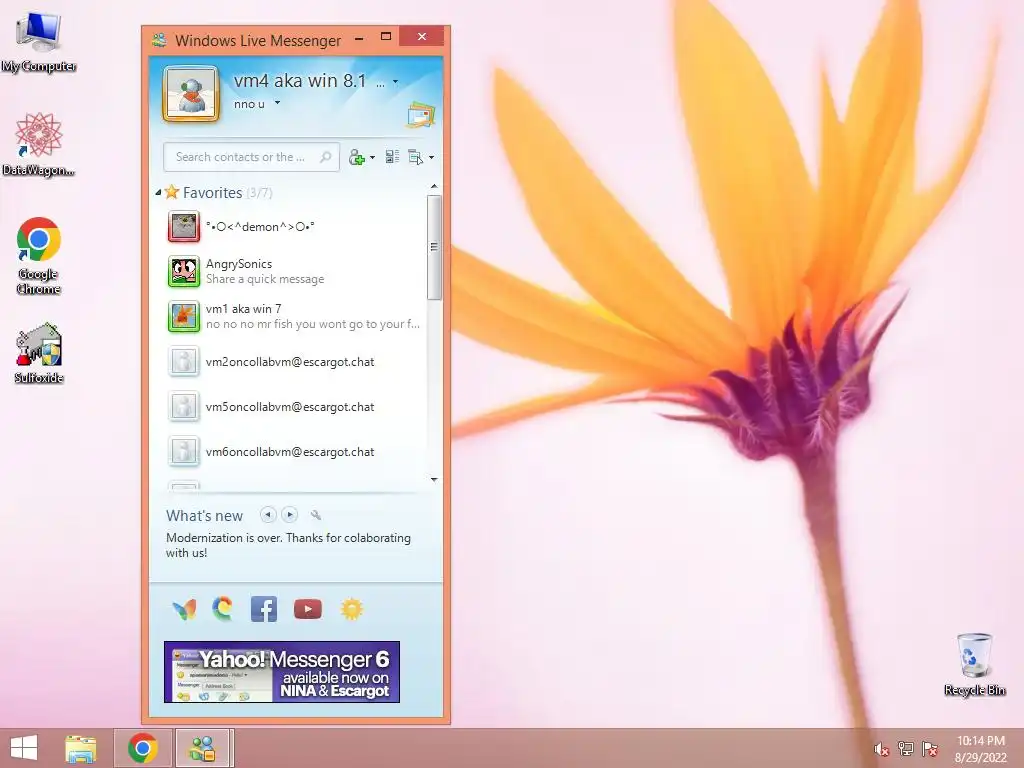Click the Windows Start button
Image resolution: width=1024 pixels, height=768 pixels.
[24, 748]
